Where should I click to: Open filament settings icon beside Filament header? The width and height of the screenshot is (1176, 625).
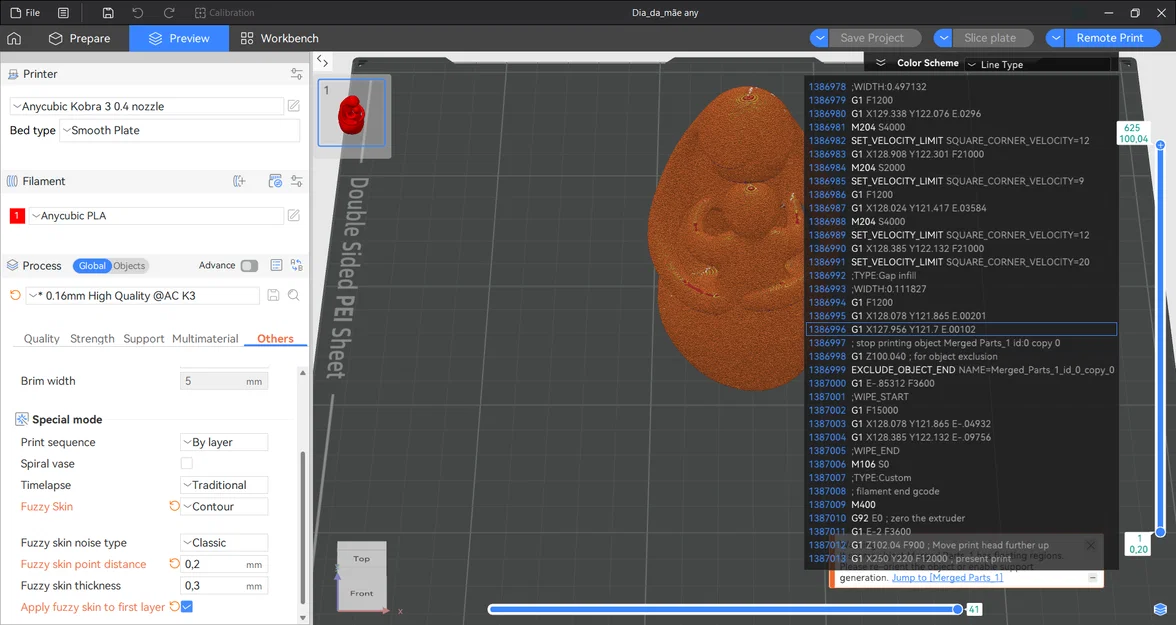click(297, 181)
